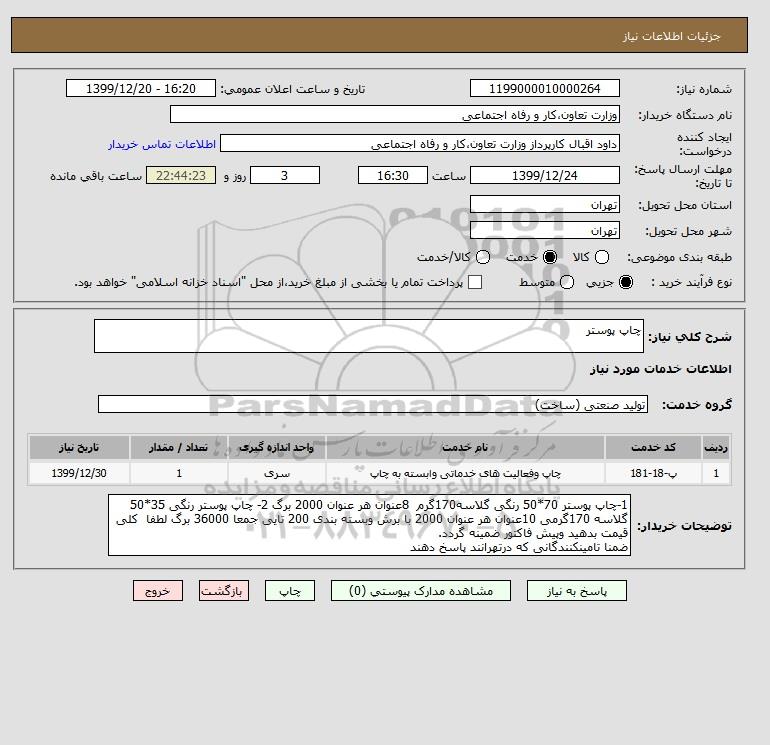Screen dimensions: 770x745
Task: Click the general description field چاپ پوستر
Action: pos(369,336)
